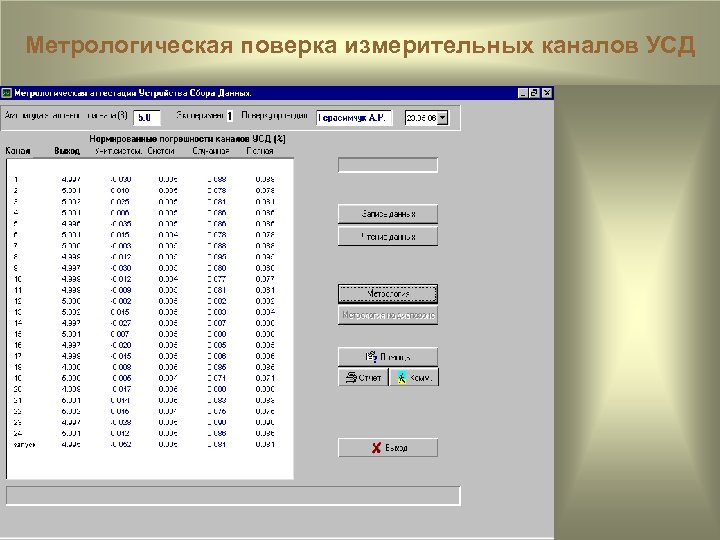720x540 pixels.
Task: Click the greyed-out Метрология по диапазону button
Action: coord(388,315)
